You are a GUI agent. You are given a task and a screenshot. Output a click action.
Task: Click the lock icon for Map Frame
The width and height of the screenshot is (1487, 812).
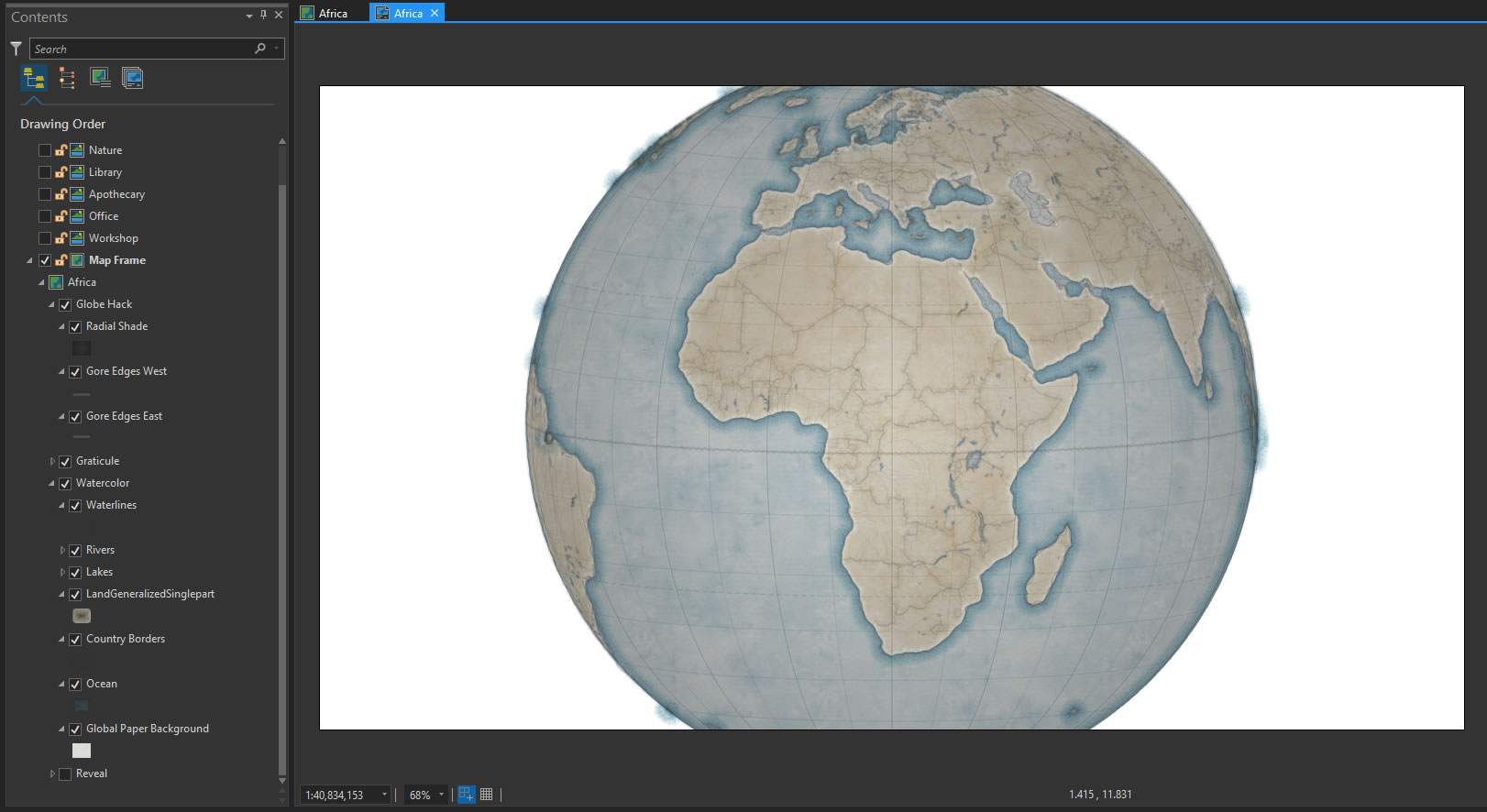(61, 260)
